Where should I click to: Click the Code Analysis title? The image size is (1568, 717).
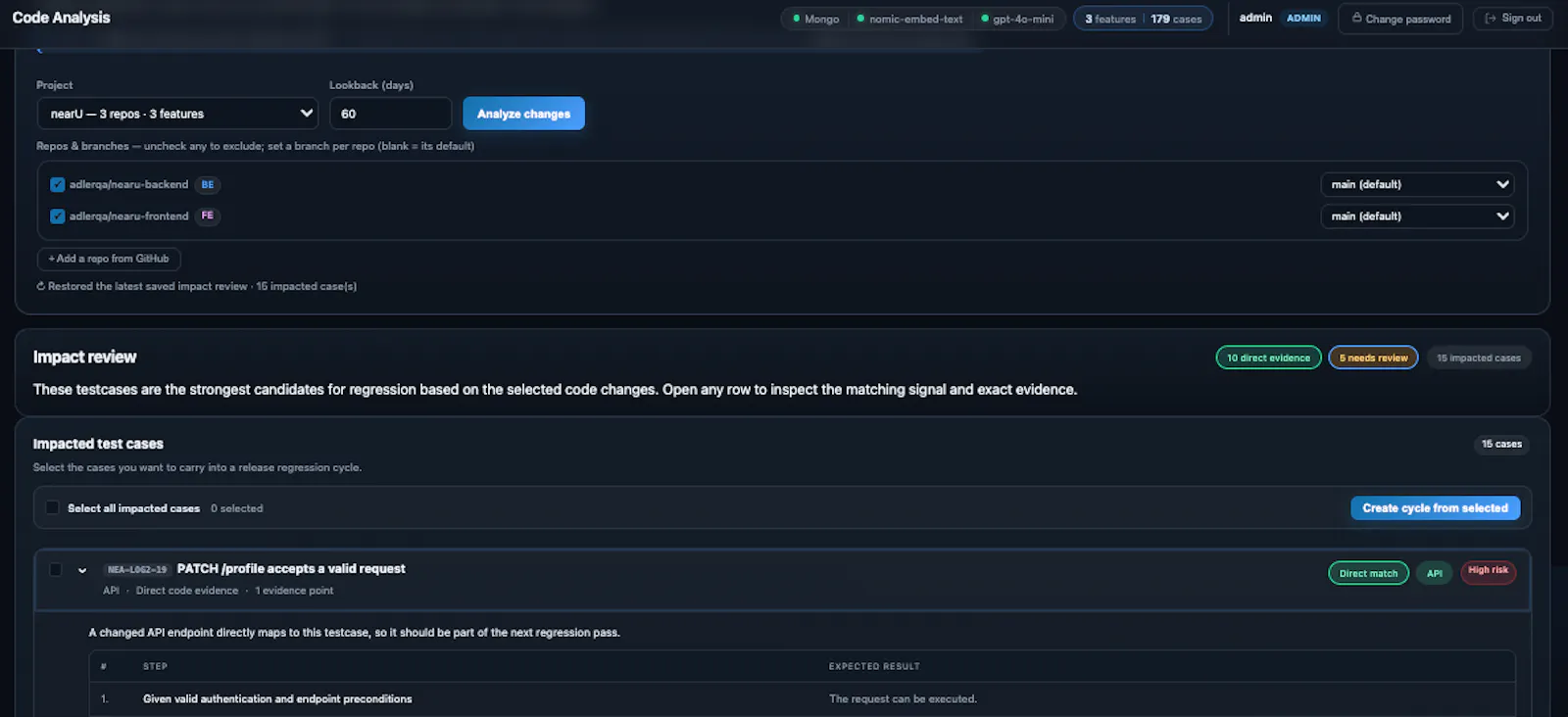point(61,18)
